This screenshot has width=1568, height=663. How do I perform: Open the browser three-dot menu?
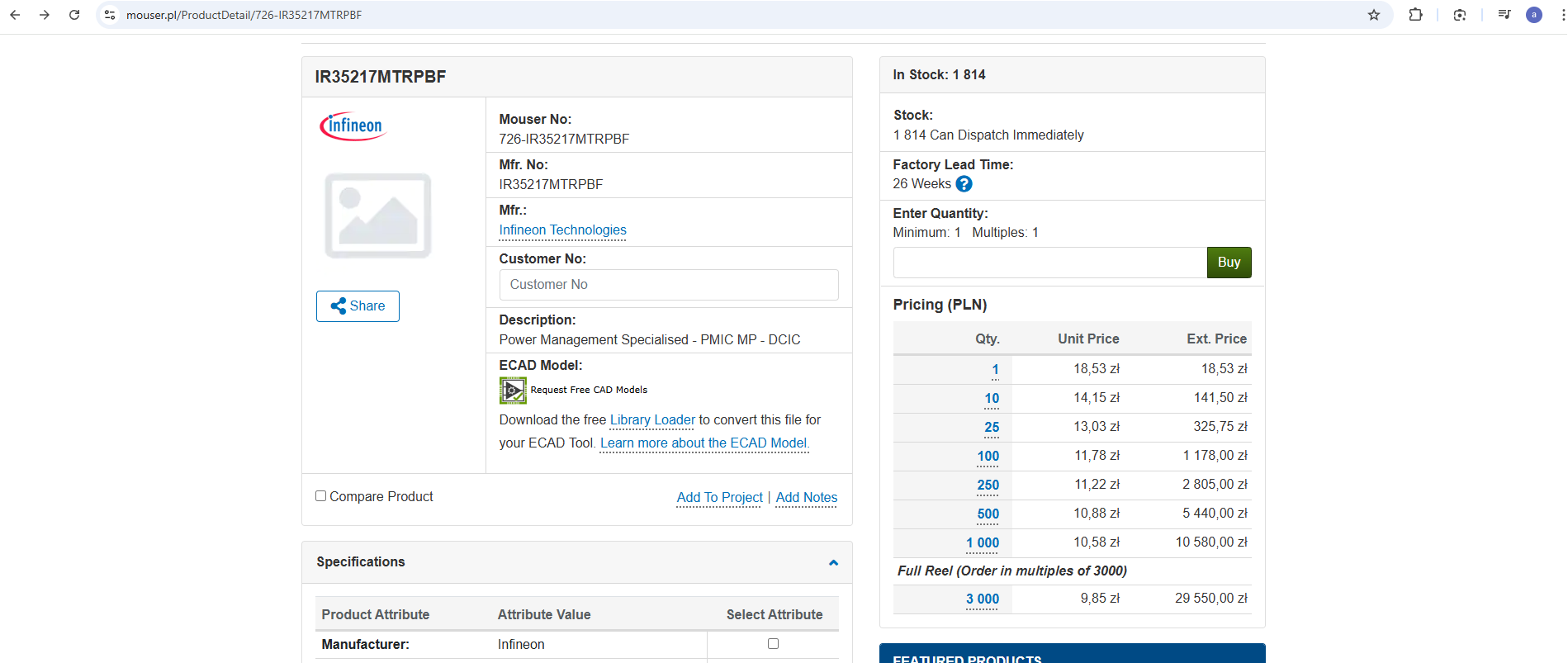tap(1562, 15)
